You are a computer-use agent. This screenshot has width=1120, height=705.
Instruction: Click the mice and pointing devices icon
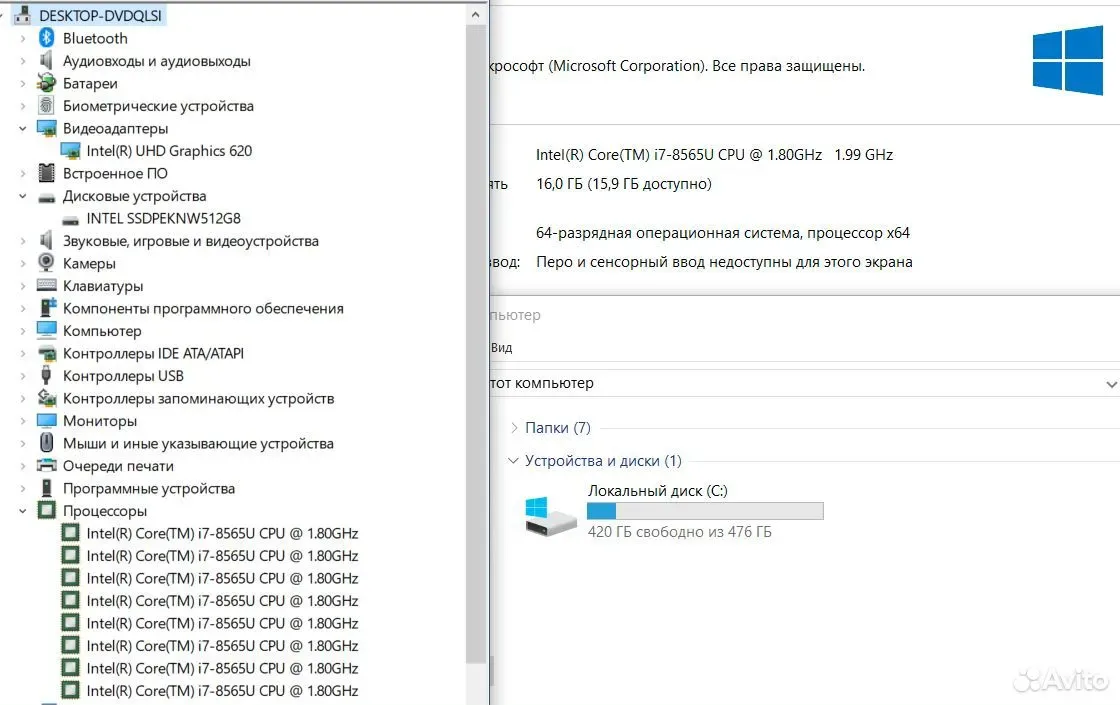coord(46,443)
